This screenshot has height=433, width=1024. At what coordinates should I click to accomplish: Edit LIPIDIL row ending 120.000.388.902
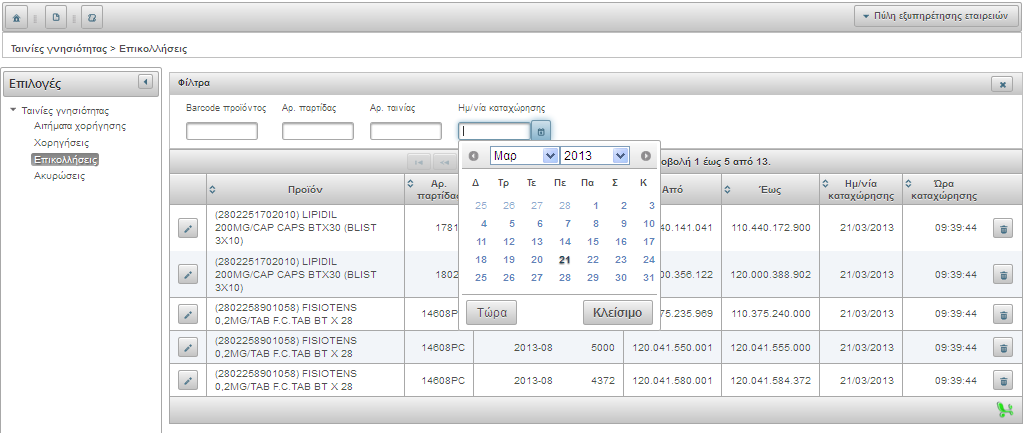tap(188, 274)
